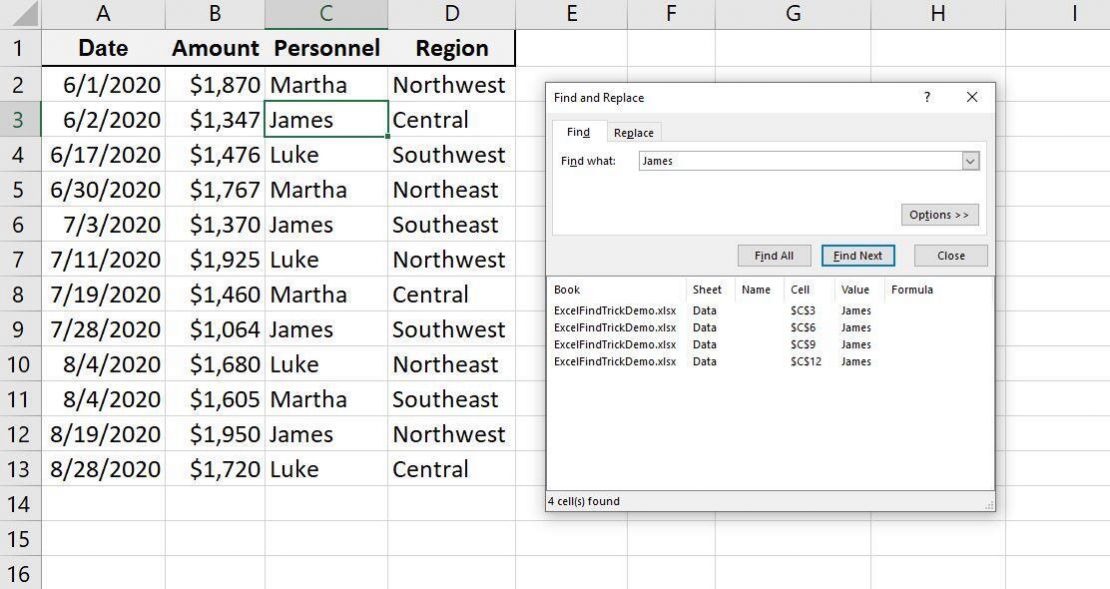The height and width of the screenshot is (589, 1110).
Task: Click the Find Next button
Action: click(857, 255)
